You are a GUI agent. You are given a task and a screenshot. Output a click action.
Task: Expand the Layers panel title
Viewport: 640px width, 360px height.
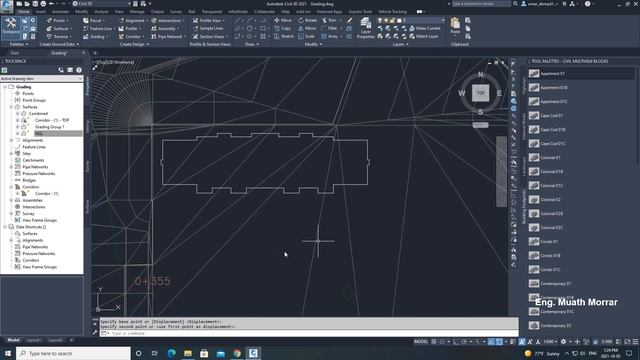click(x=400, y=44)
